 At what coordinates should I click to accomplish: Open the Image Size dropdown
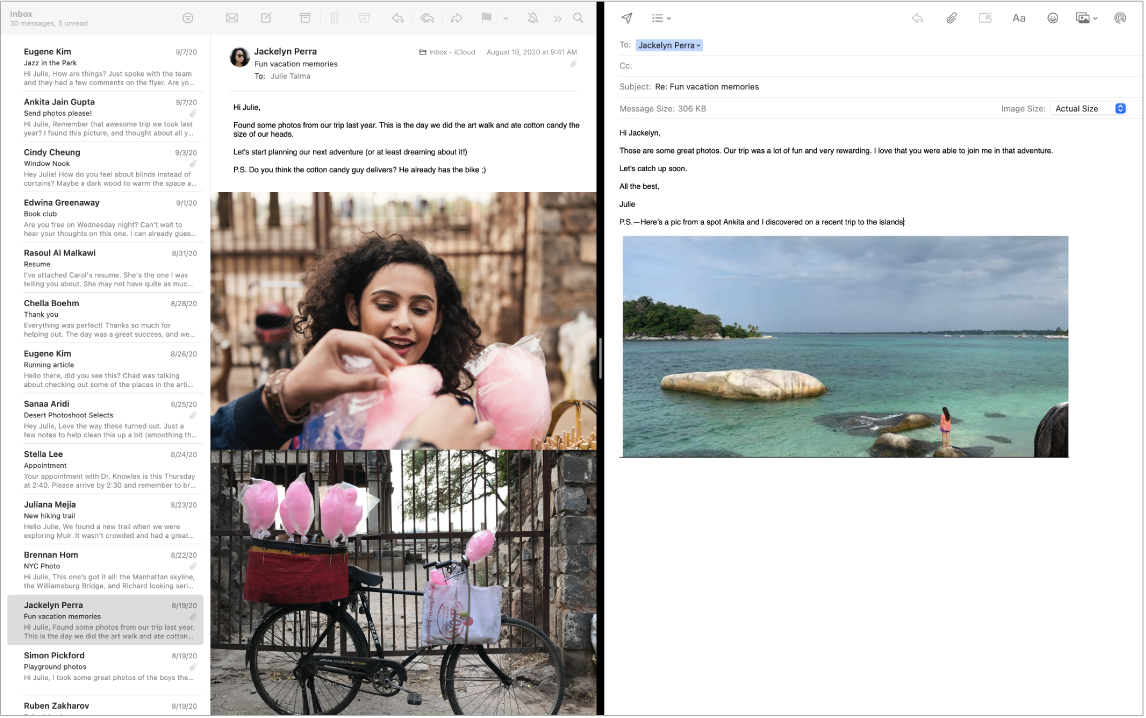(1088, 108)
